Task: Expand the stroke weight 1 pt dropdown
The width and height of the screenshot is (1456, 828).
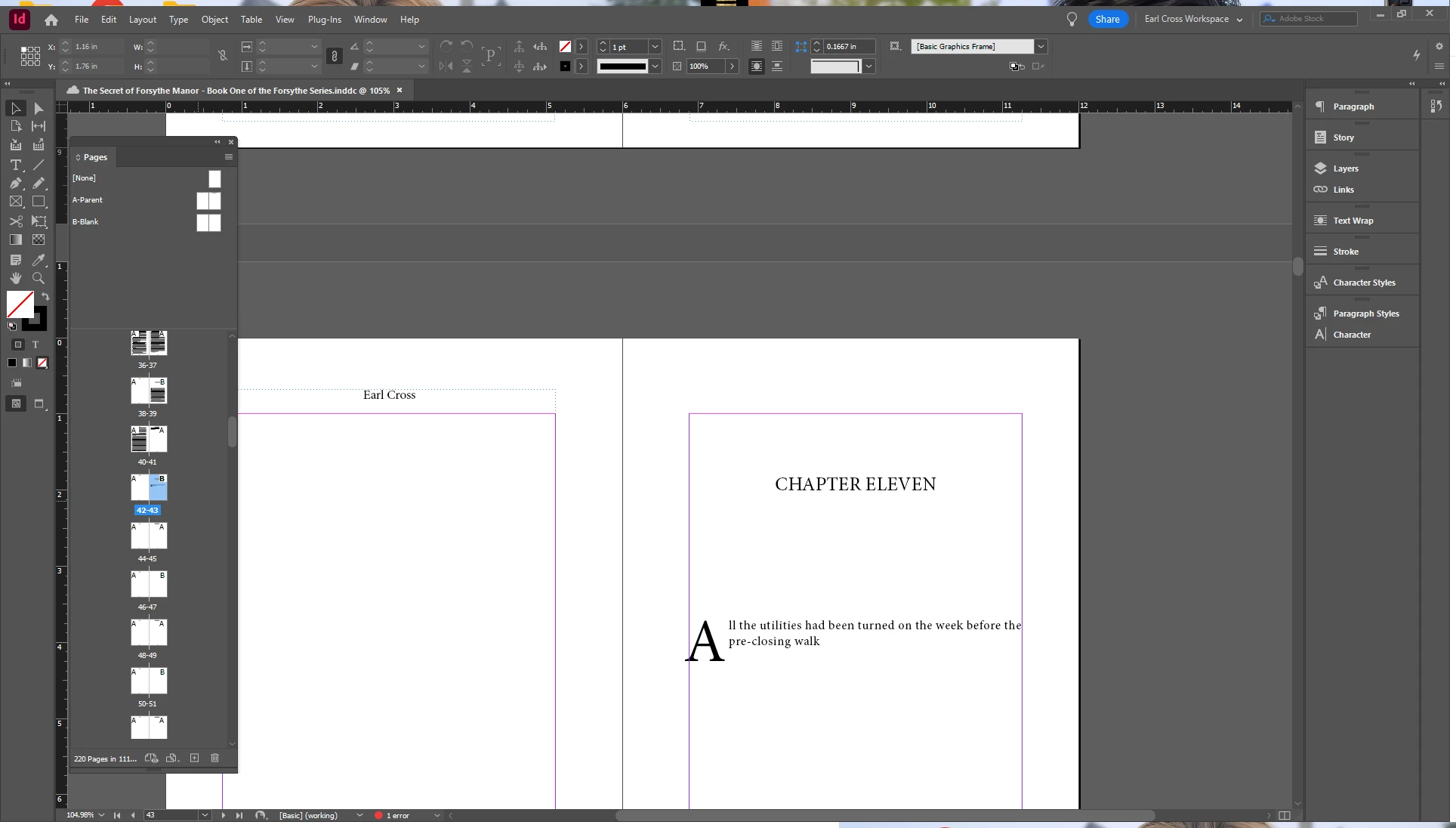Action: click(655, 47)
